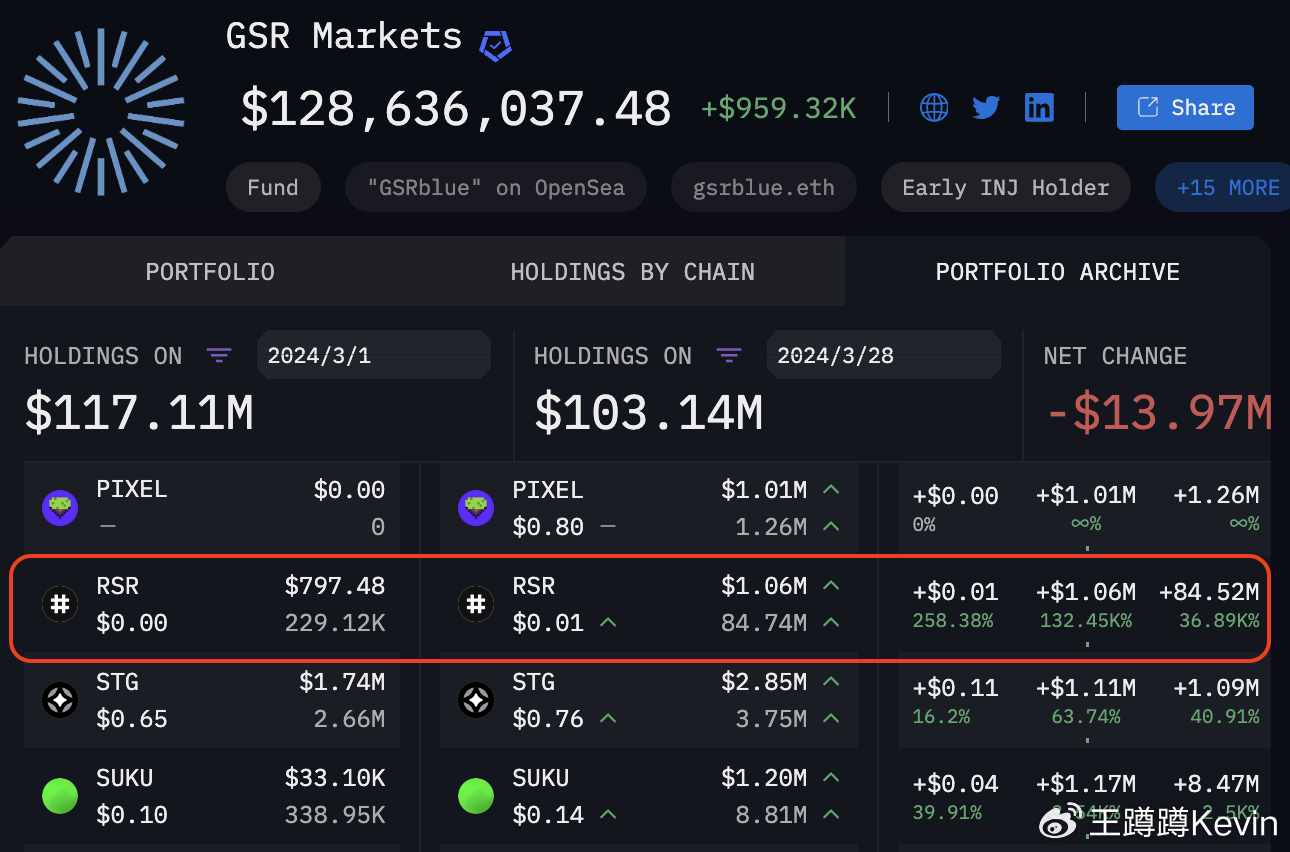Edit the 2024/3/1 date field
The height and width of the screenshot is (852, 1290).
(373, 356)
